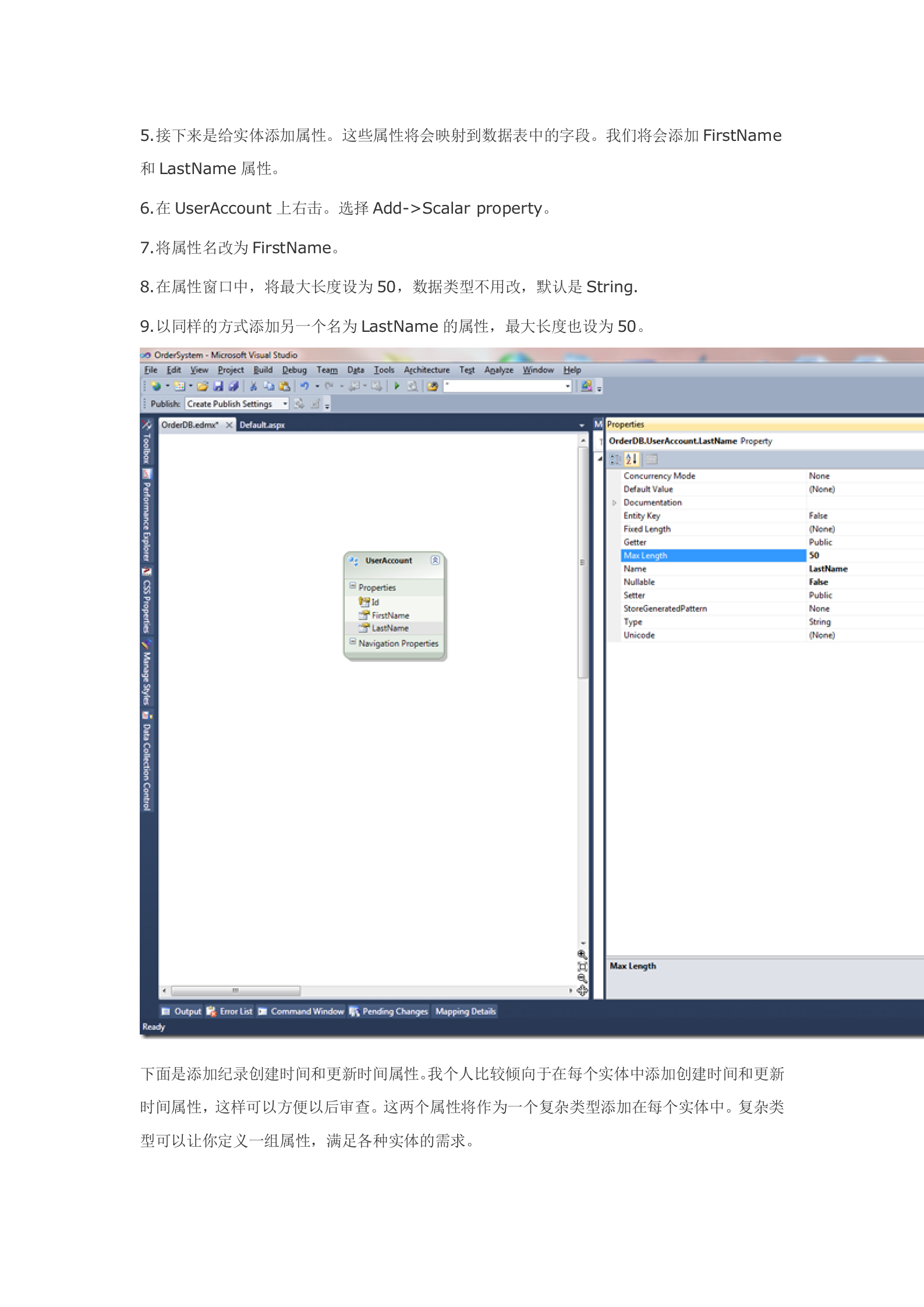Image resolution: width=924 pixels, height=1307 pixels.
Task: Click the green Start Debugging icon
Action: (x=396, y=386)
